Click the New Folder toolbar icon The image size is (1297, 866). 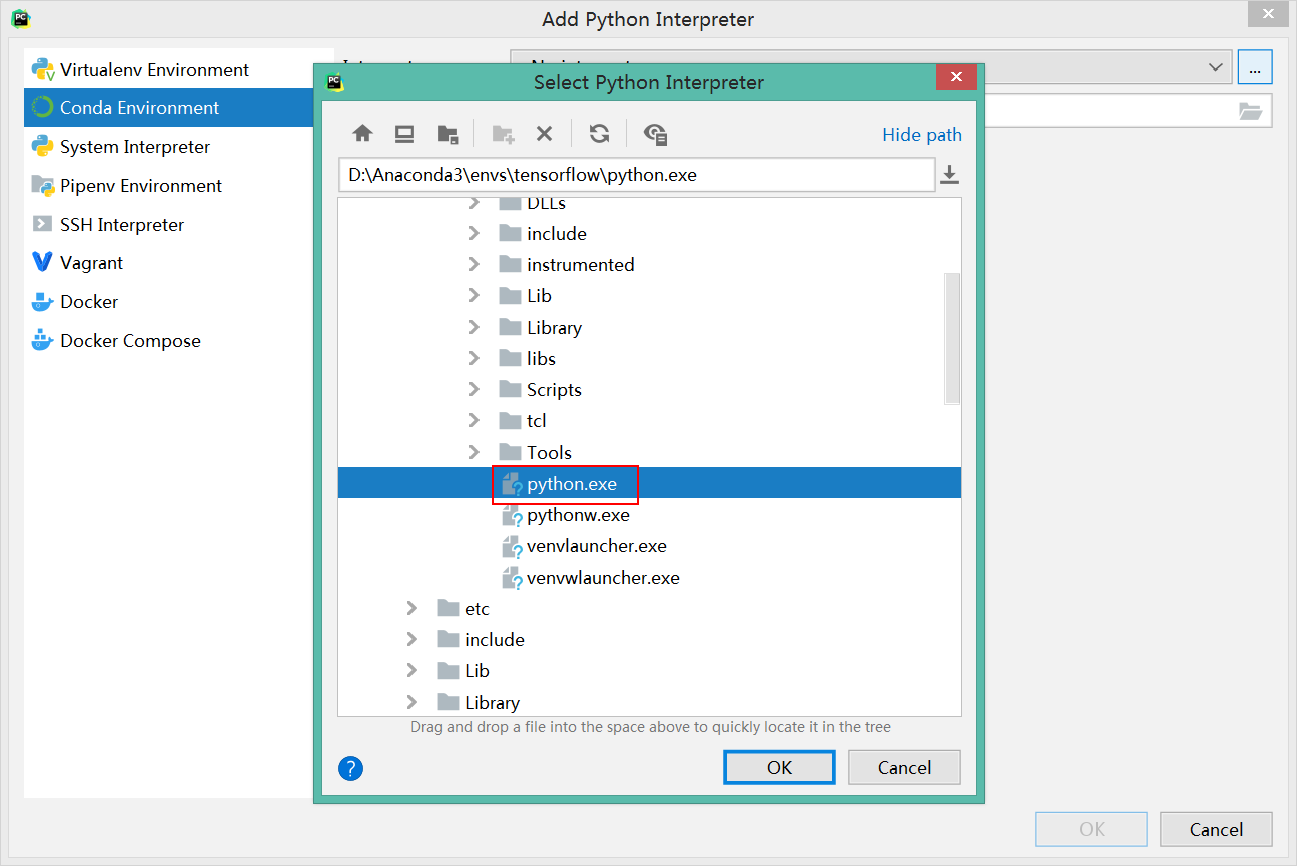[x=503, y=134]
